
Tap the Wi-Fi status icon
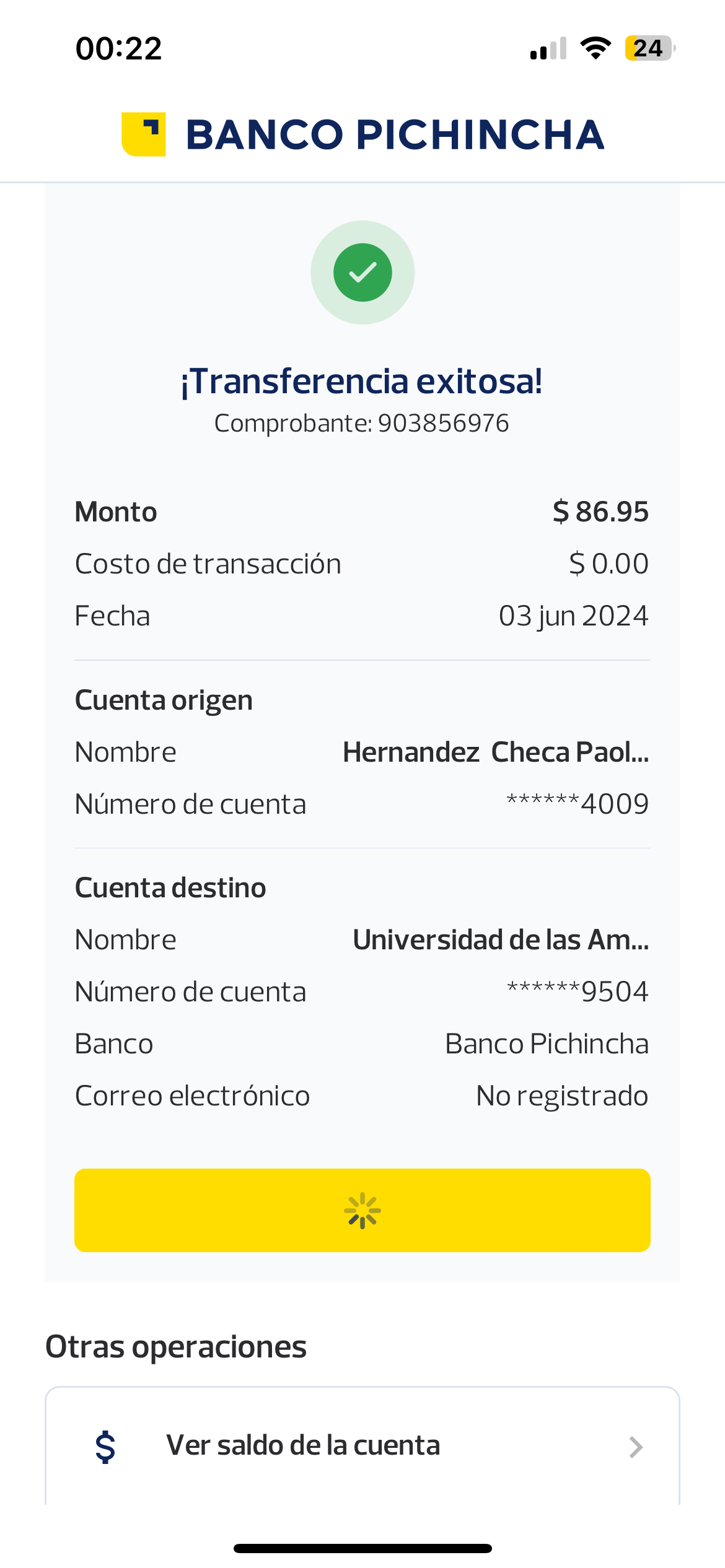pos(595,48)
